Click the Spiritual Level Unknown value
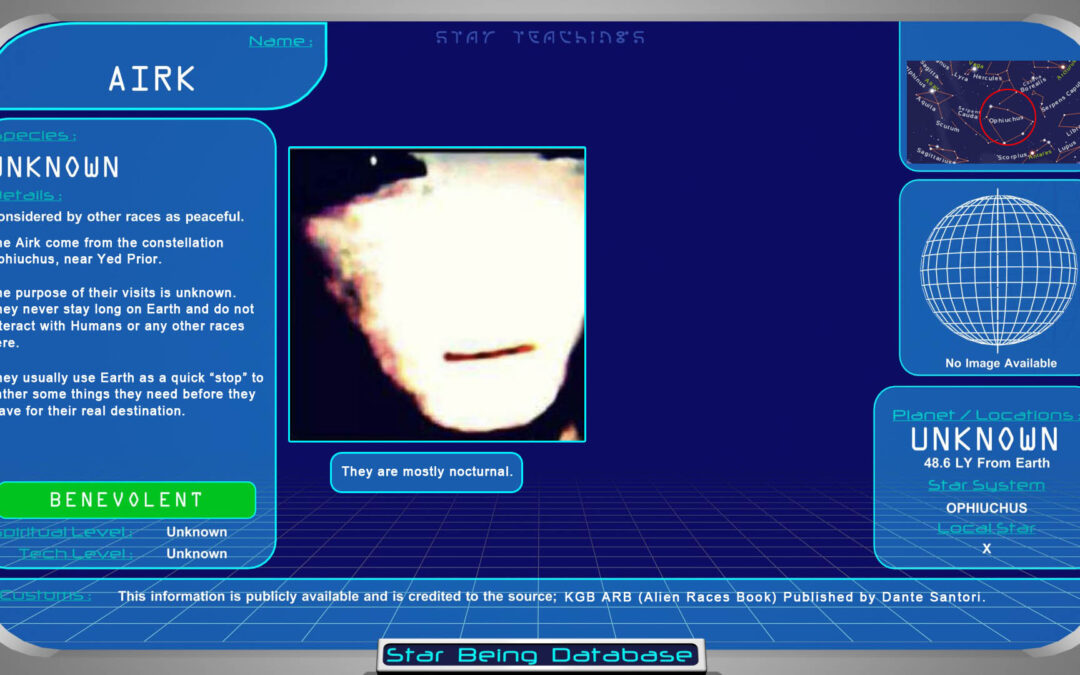The image size is (1080, 675). 196,532
